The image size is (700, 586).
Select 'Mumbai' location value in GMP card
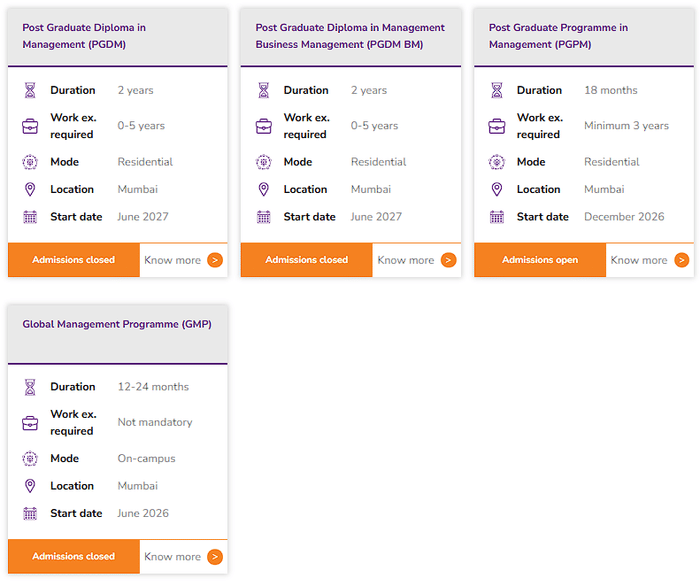click(x=138, y=486)
